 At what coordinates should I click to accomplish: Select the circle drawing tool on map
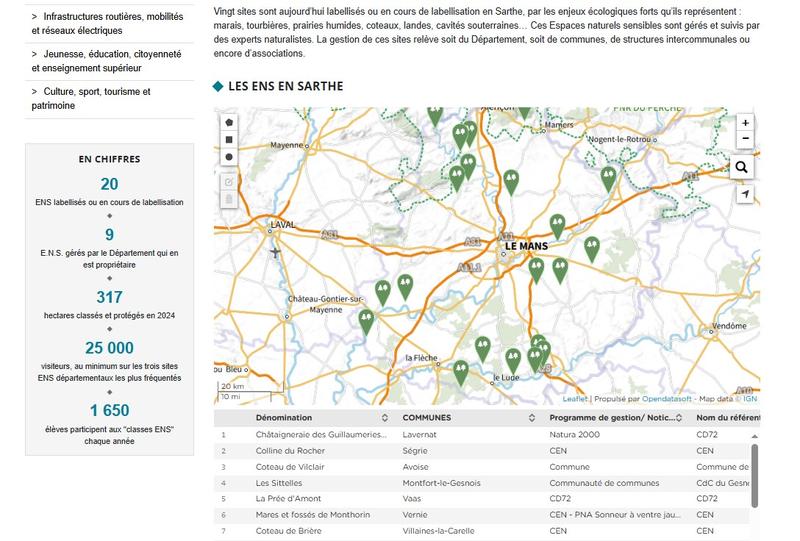pos(229,157)
